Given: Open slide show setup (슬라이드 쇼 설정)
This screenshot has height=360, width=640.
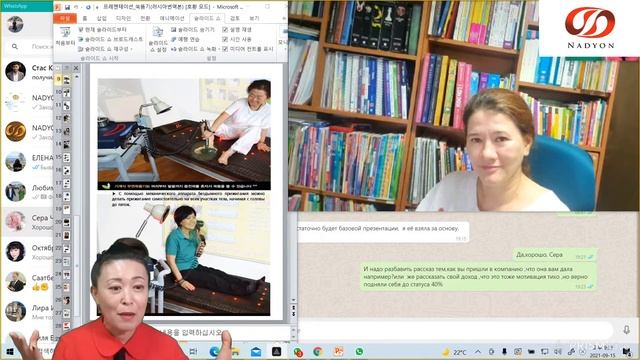Looking at the screenshot, I should click(158, 39).
